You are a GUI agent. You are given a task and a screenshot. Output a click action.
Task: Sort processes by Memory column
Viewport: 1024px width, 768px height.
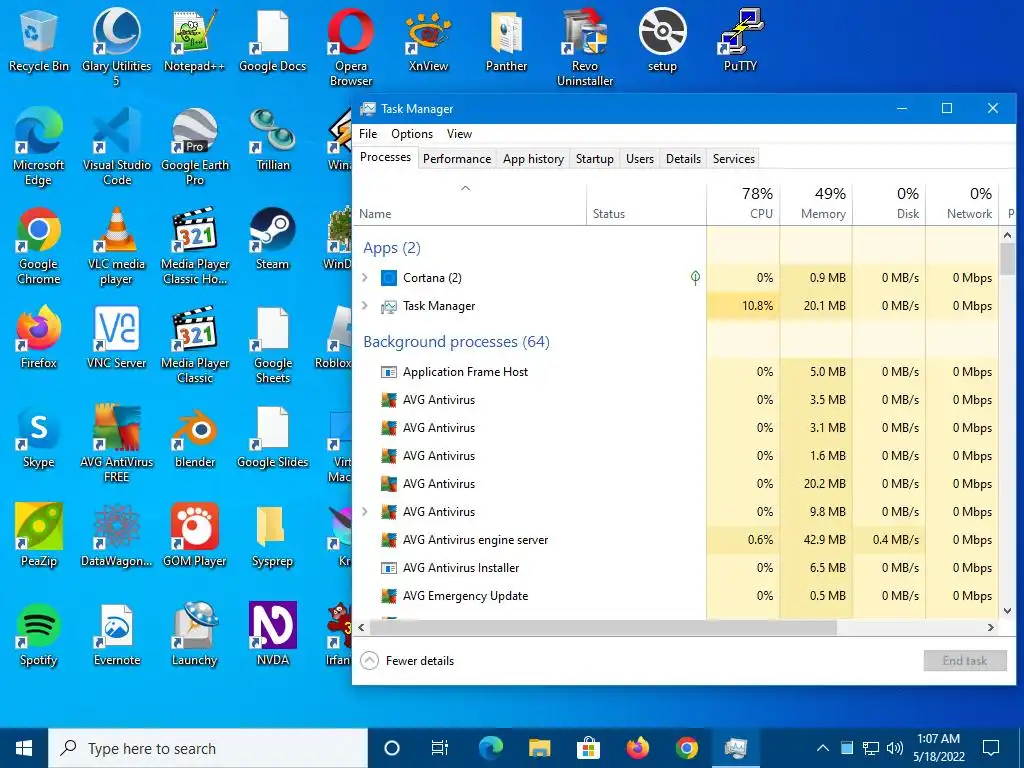pyautogui.click(x=816, y=203)
